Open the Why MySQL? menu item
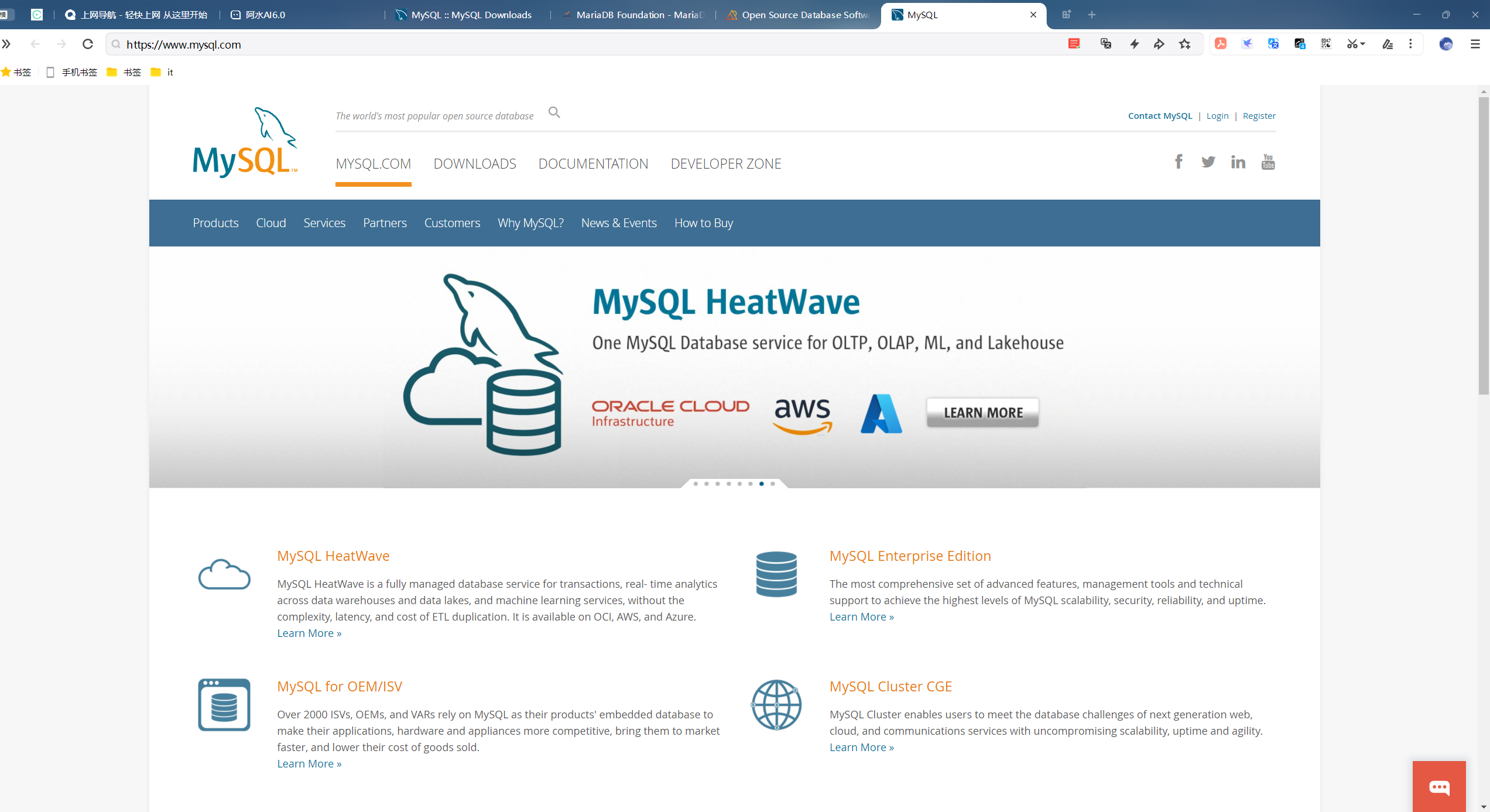Image resolution: width=1490 pixels, height=812 pixels. (530, 223)
